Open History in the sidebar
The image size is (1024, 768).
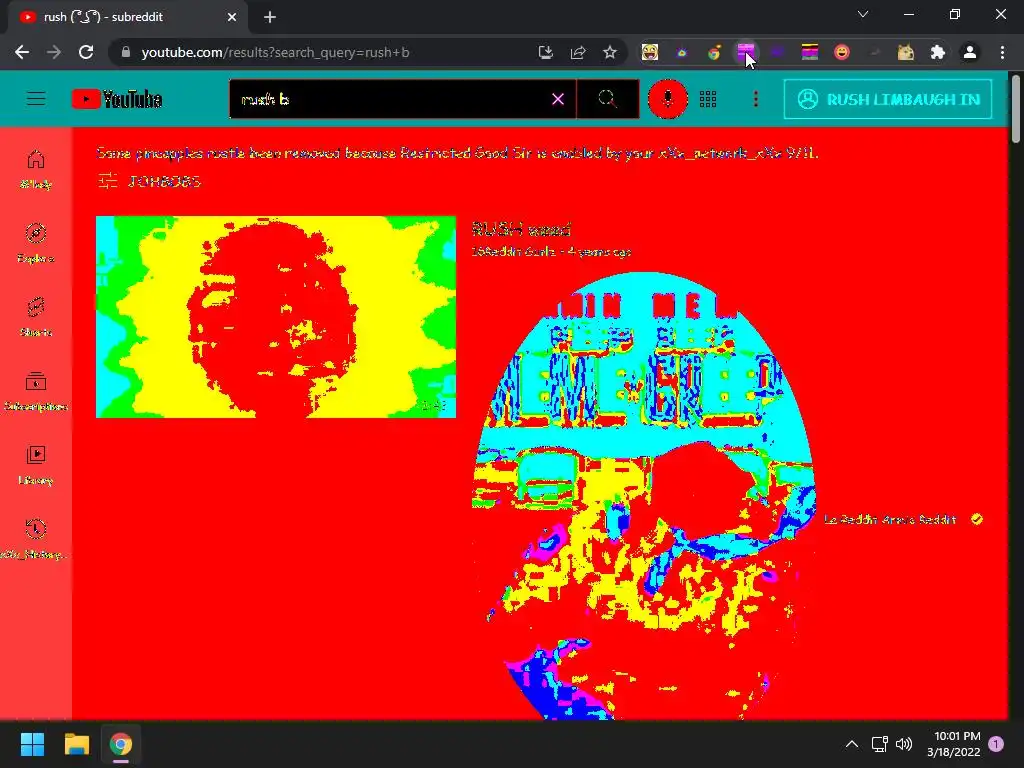36,539
